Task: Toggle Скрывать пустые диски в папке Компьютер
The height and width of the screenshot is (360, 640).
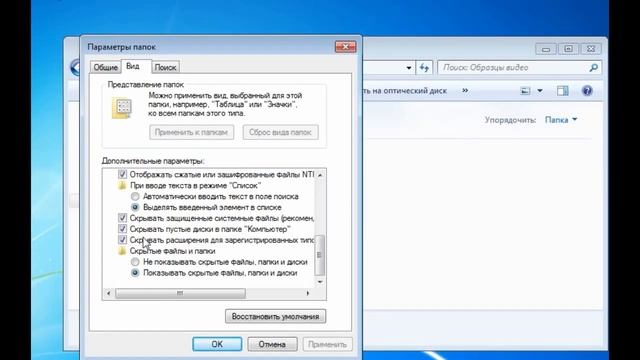Action: 122,229
